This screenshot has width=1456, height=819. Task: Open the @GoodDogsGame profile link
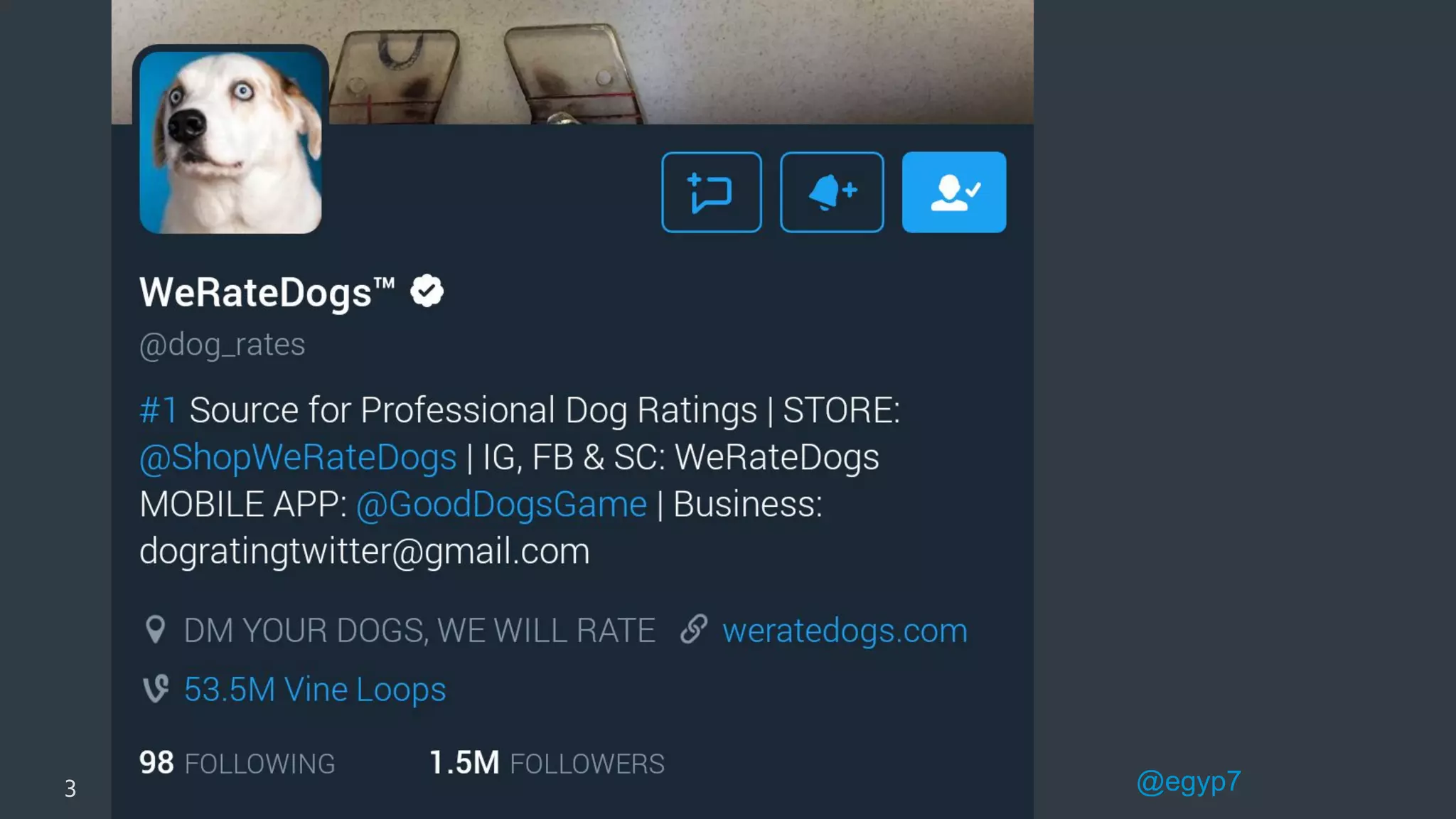(501, 504)
